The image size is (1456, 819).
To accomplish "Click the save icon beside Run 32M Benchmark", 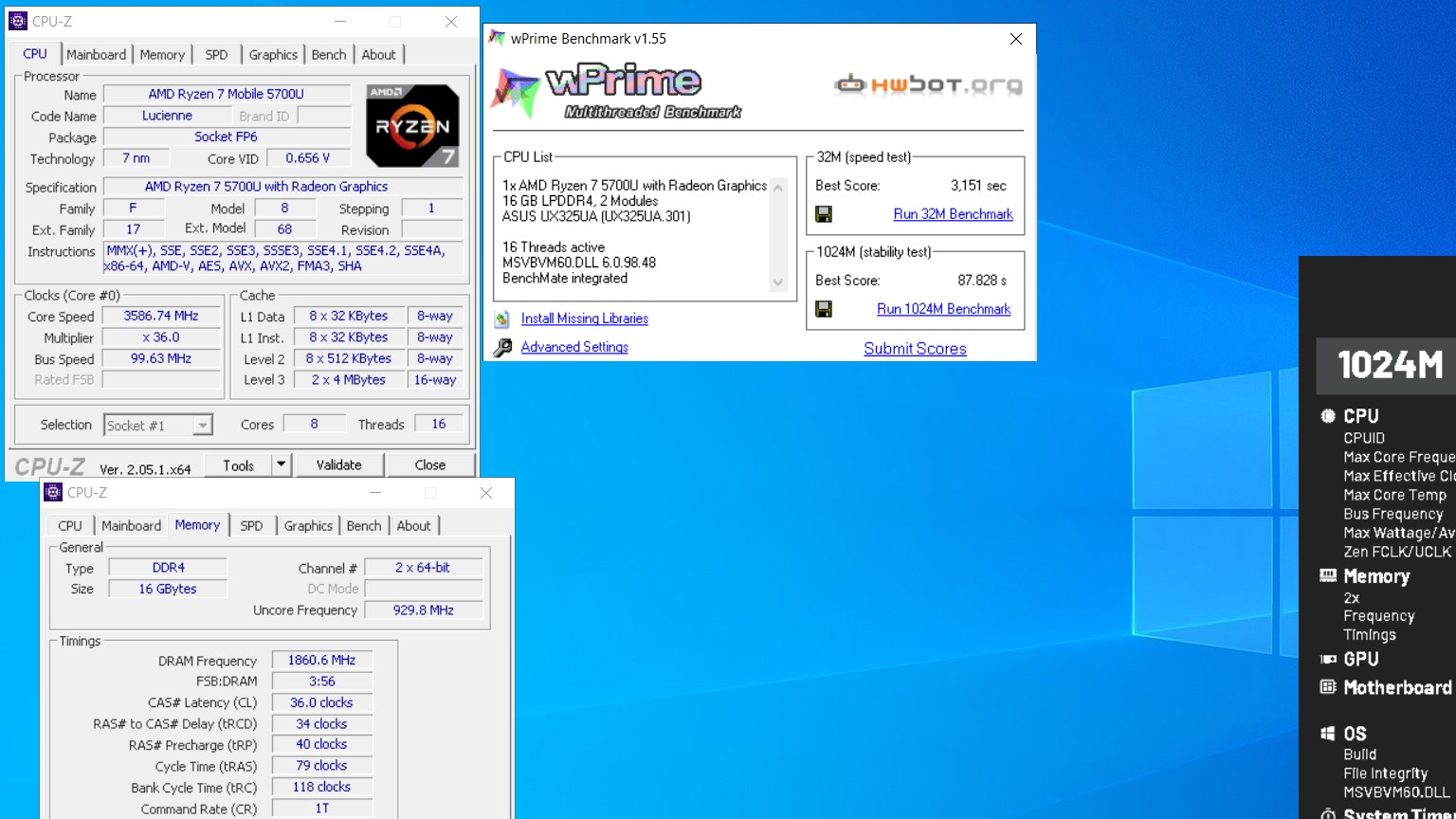I will [x=824, y=214].
